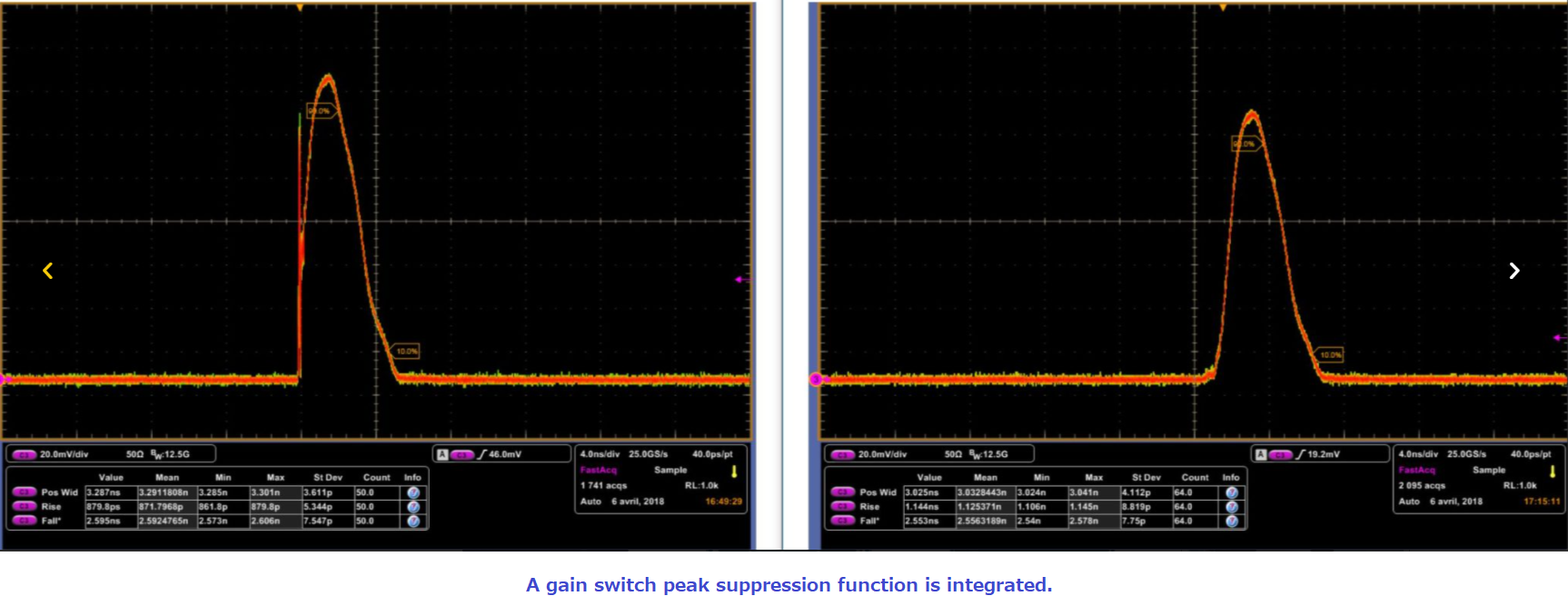This screenshot has height=616, width=1568.
Task: Click the magenta ground marker at right scope's left edge
Action: tap(815, 379)
